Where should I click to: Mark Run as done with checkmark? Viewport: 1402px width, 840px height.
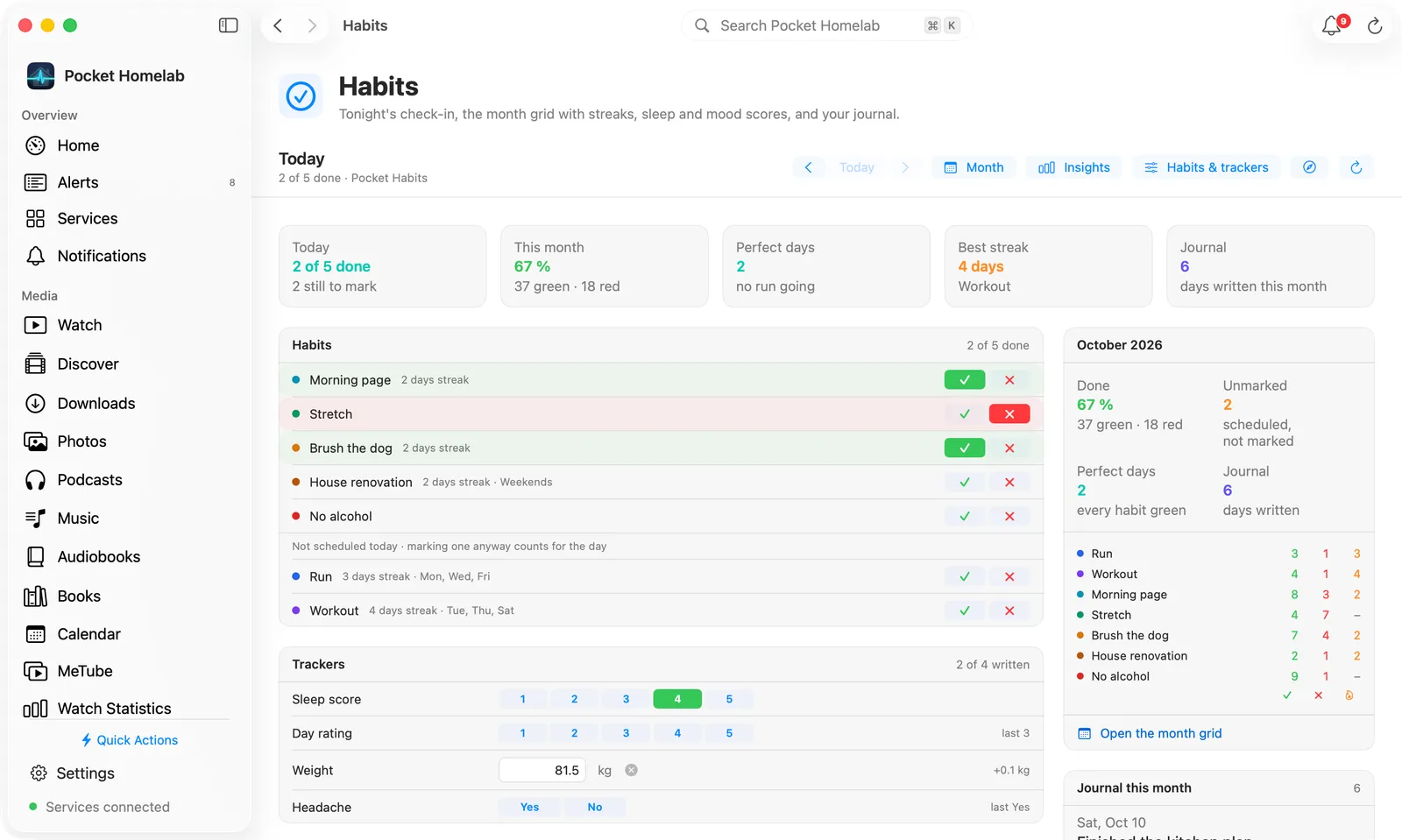coord(965,576)
